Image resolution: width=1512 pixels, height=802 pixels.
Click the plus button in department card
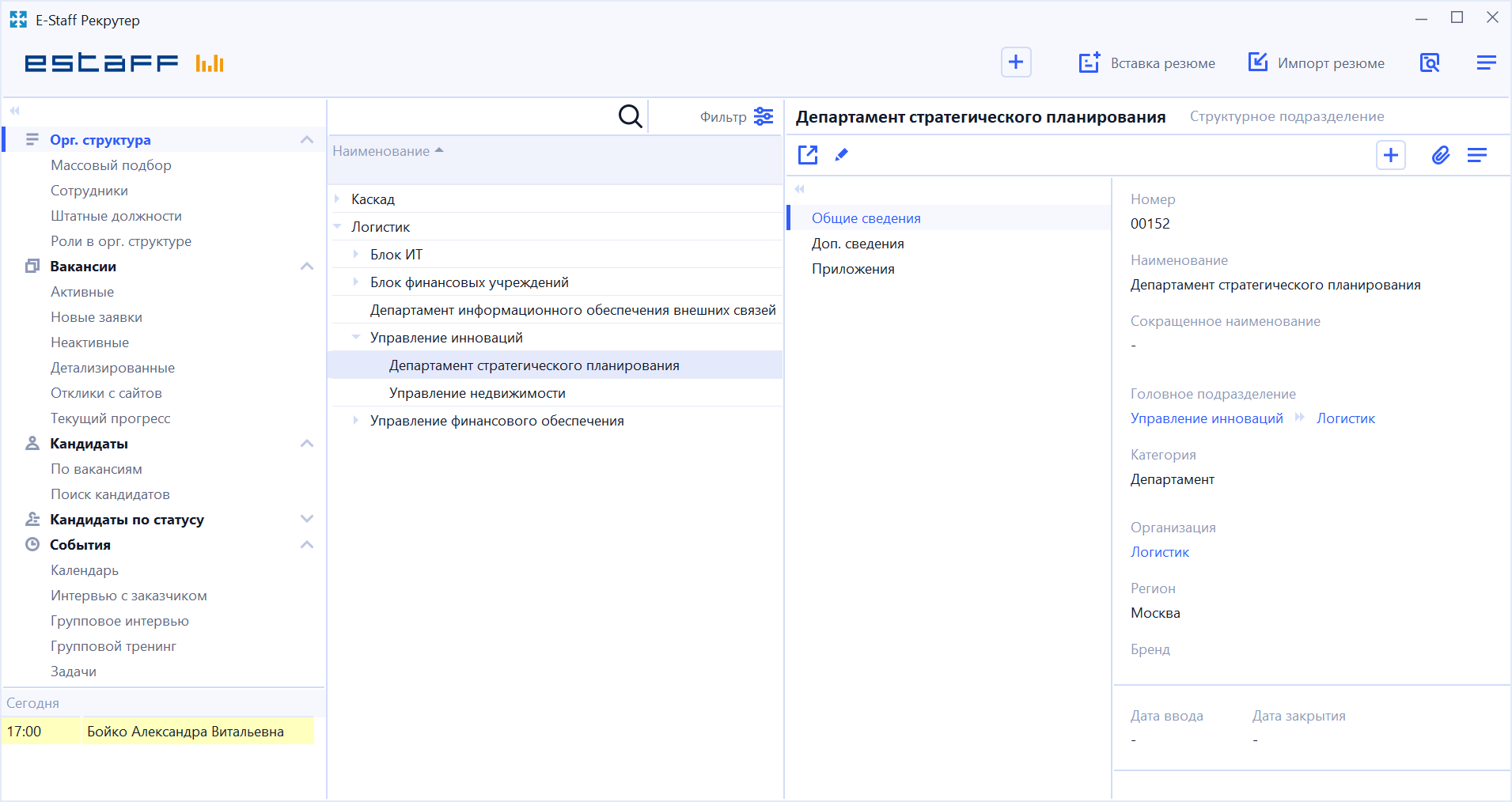(1391, 155)
